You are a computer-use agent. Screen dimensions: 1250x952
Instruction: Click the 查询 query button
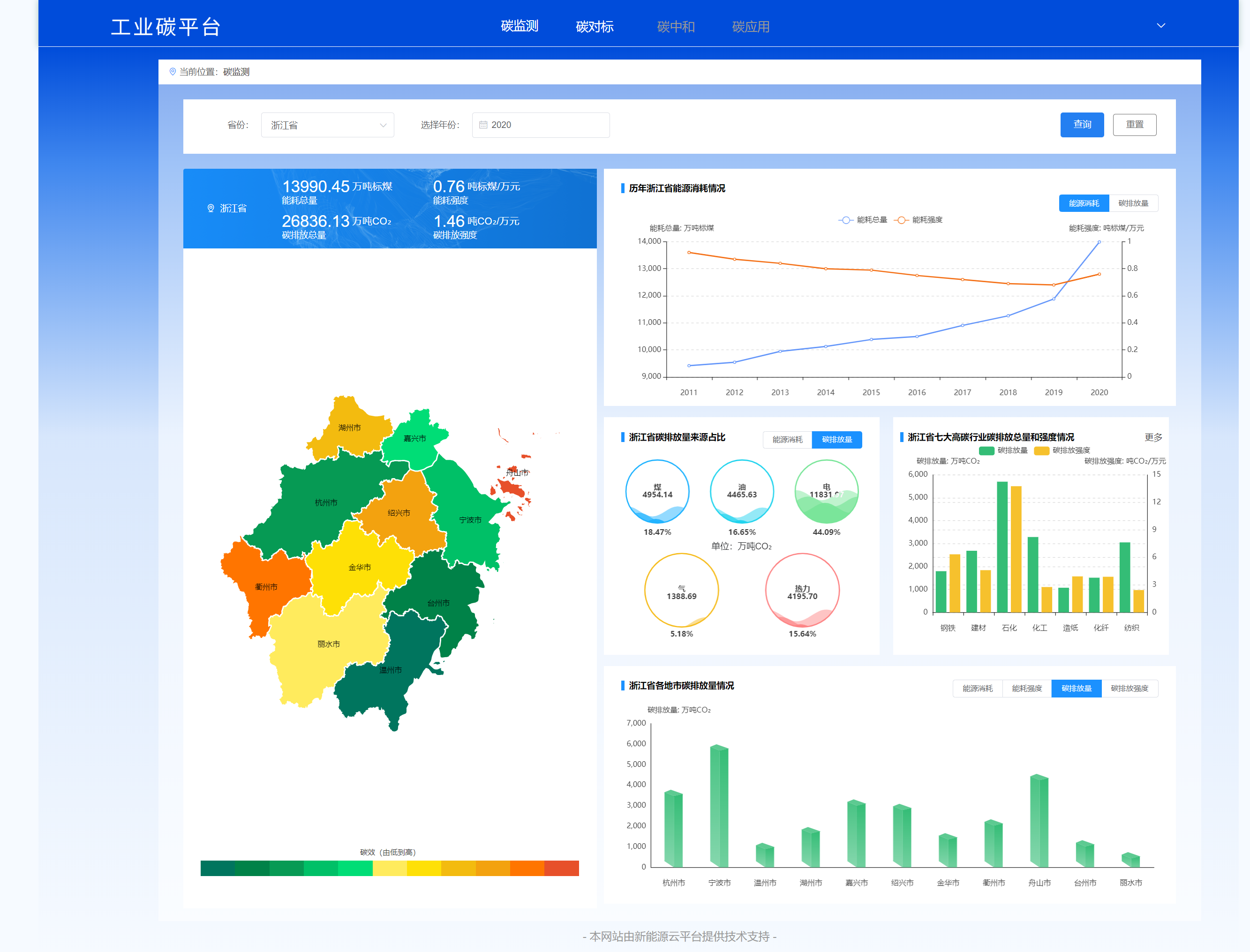(1082, 125)
